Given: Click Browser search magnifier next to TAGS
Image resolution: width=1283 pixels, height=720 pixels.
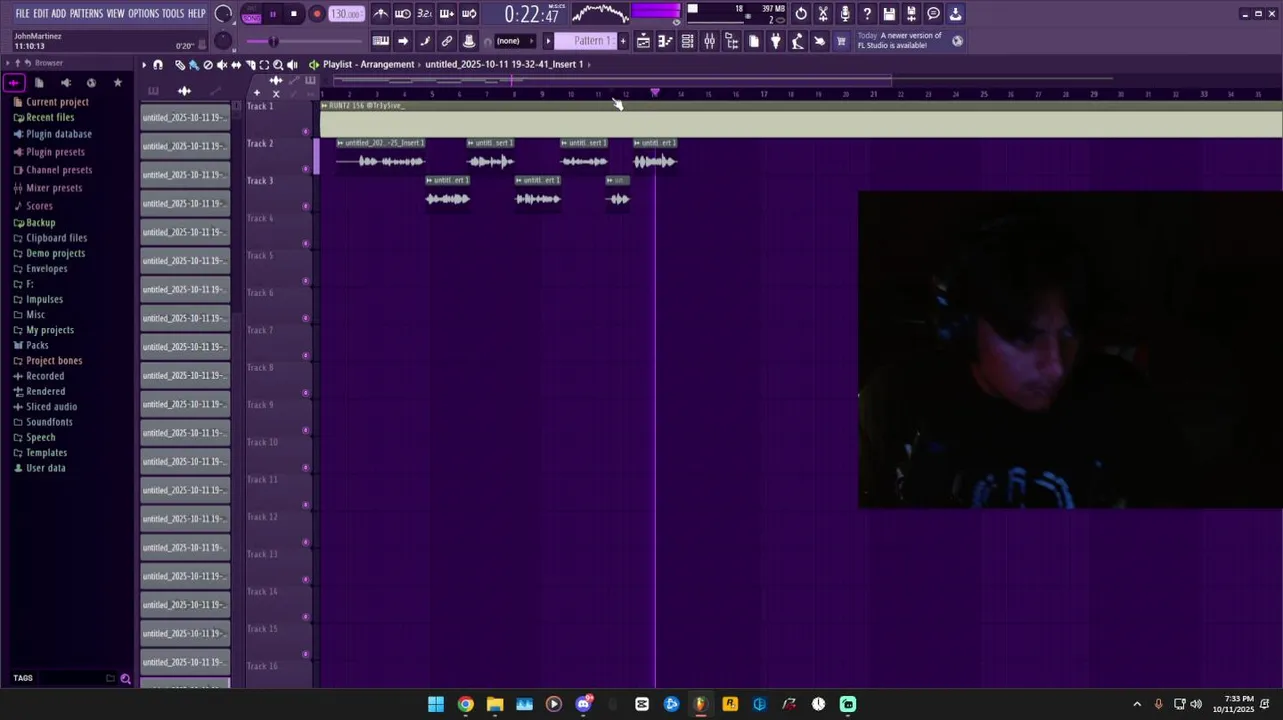Looking at the screenshot, I should coord(125,678).
